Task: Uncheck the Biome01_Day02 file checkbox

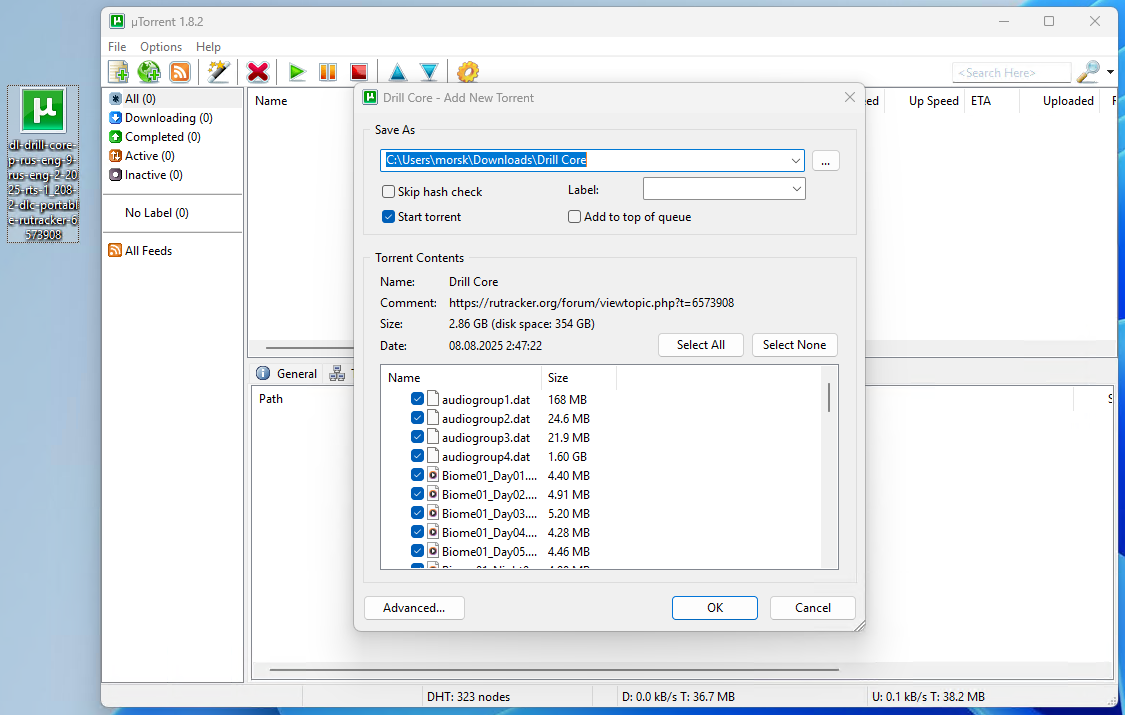Action: pyautogui.click(x=417, y=494)
